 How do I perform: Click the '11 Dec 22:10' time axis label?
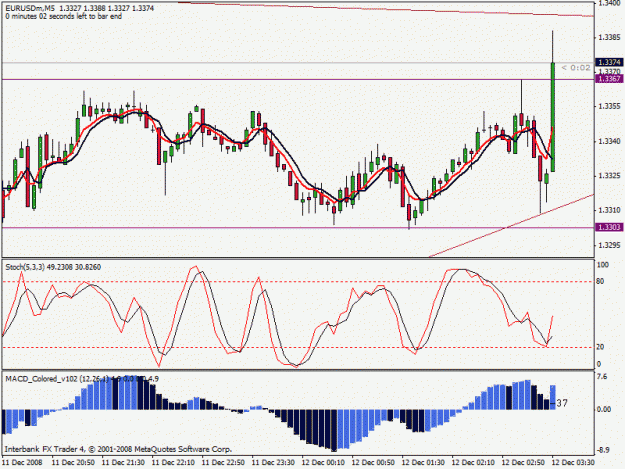click(173, 463)
